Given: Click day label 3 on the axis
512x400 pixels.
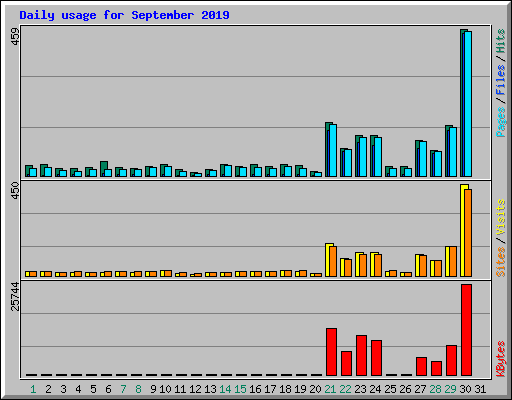Looking at the screenshot, I should 63,389.
